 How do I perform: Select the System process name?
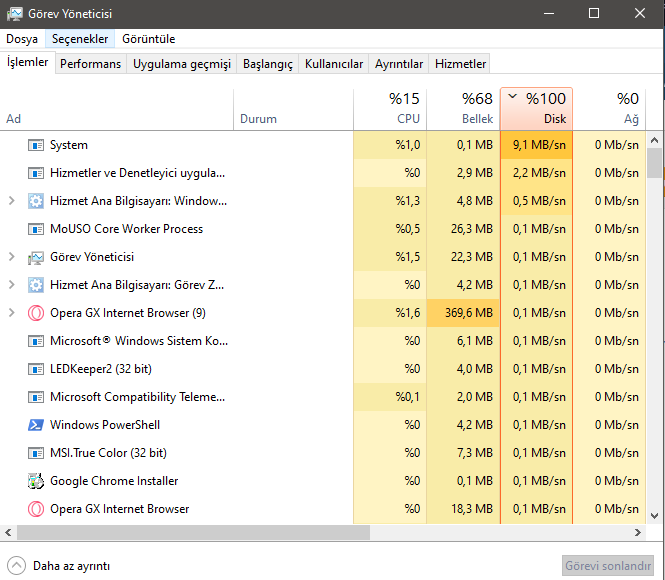click(x=69, y=145)
